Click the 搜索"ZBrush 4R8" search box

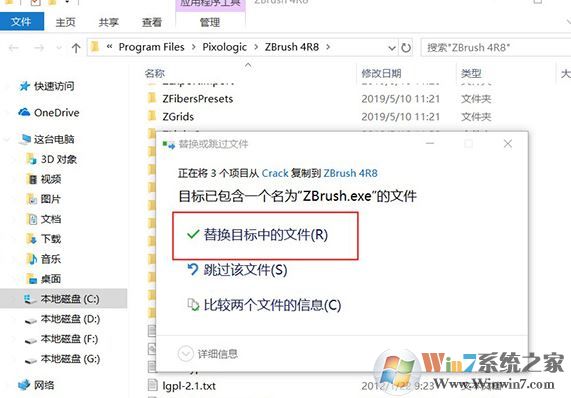(495, 48)
